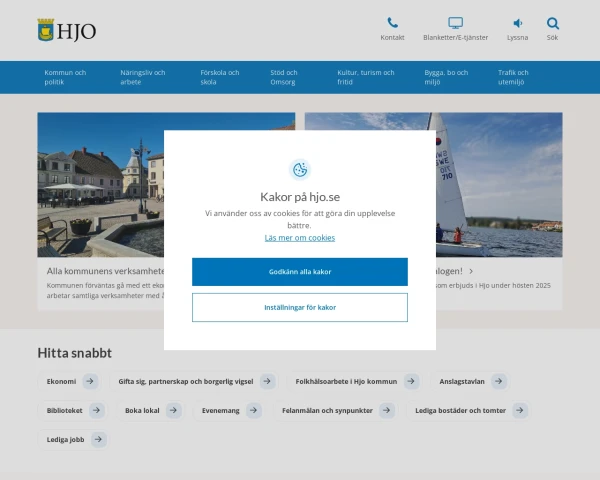Click the arrow icon next to Ekonomi
Image resolution: width=600 pixels, height=480 pixels.
coord(90,381)
